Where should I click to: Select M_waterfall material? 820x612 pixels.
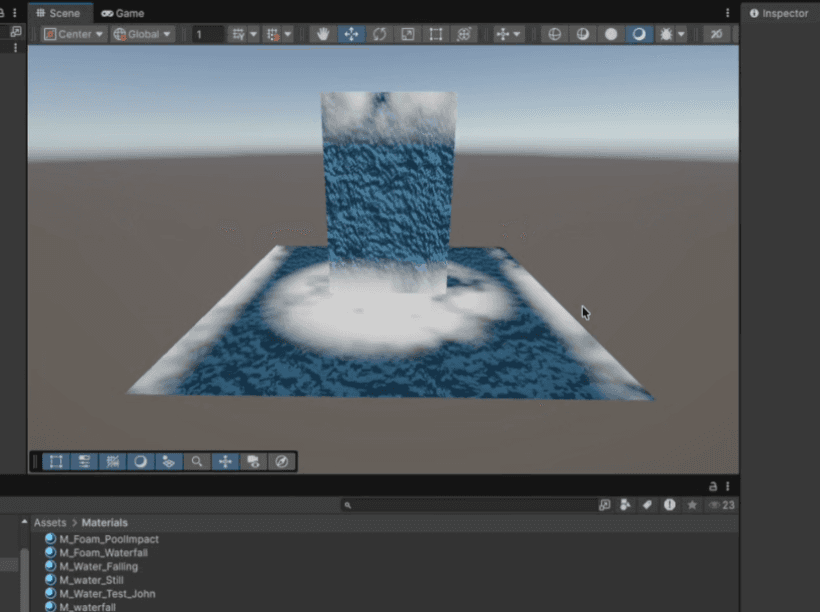coord(81,607)
